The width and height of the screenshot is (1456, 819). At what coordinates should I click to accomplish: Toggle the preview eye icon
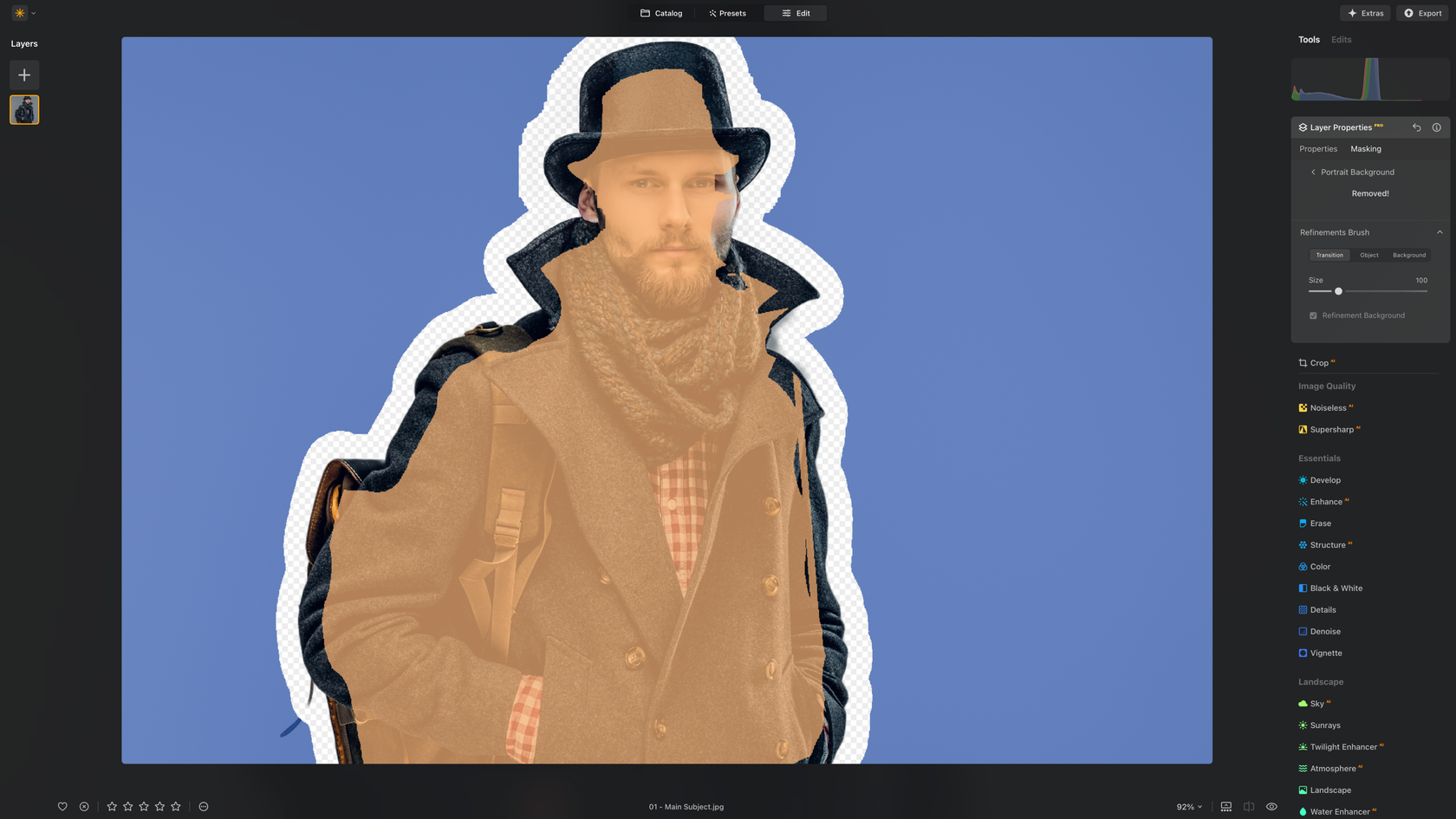pos(1271,806)
